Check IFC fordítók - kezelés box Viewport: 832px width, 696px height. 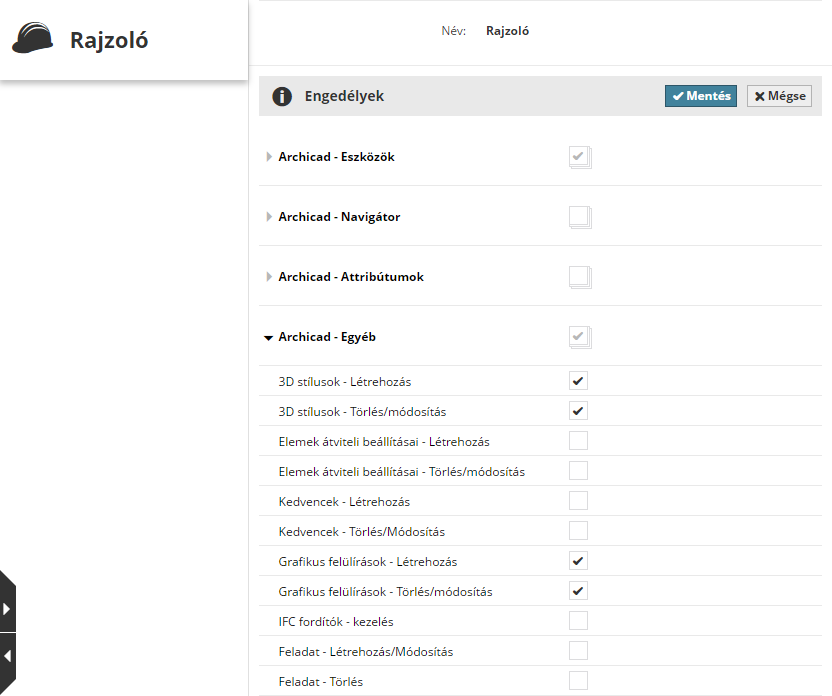(x=578, y=621)
